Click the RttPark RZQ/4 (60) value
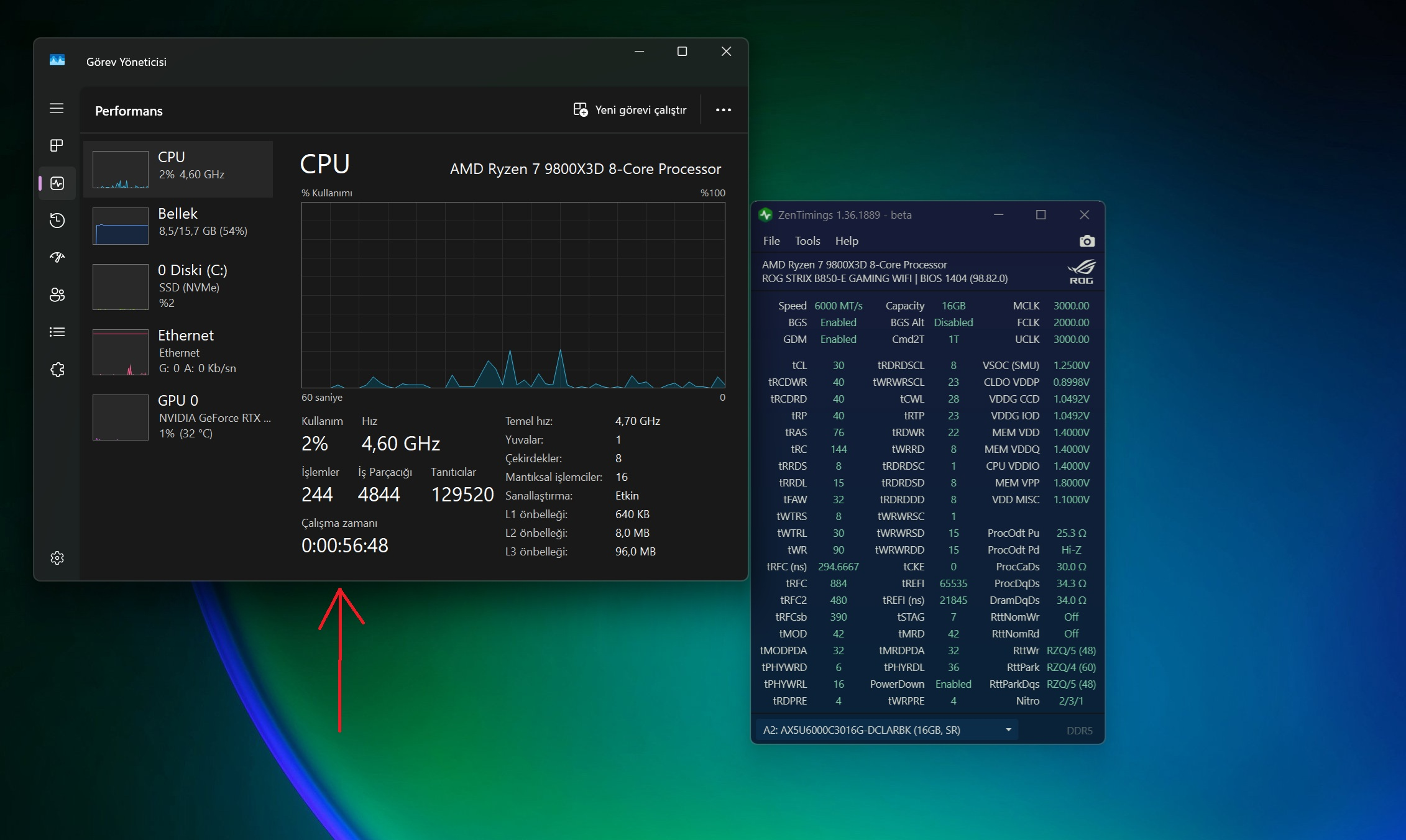This screenshot has height=840, width=1406. [x=1071, y=667]
